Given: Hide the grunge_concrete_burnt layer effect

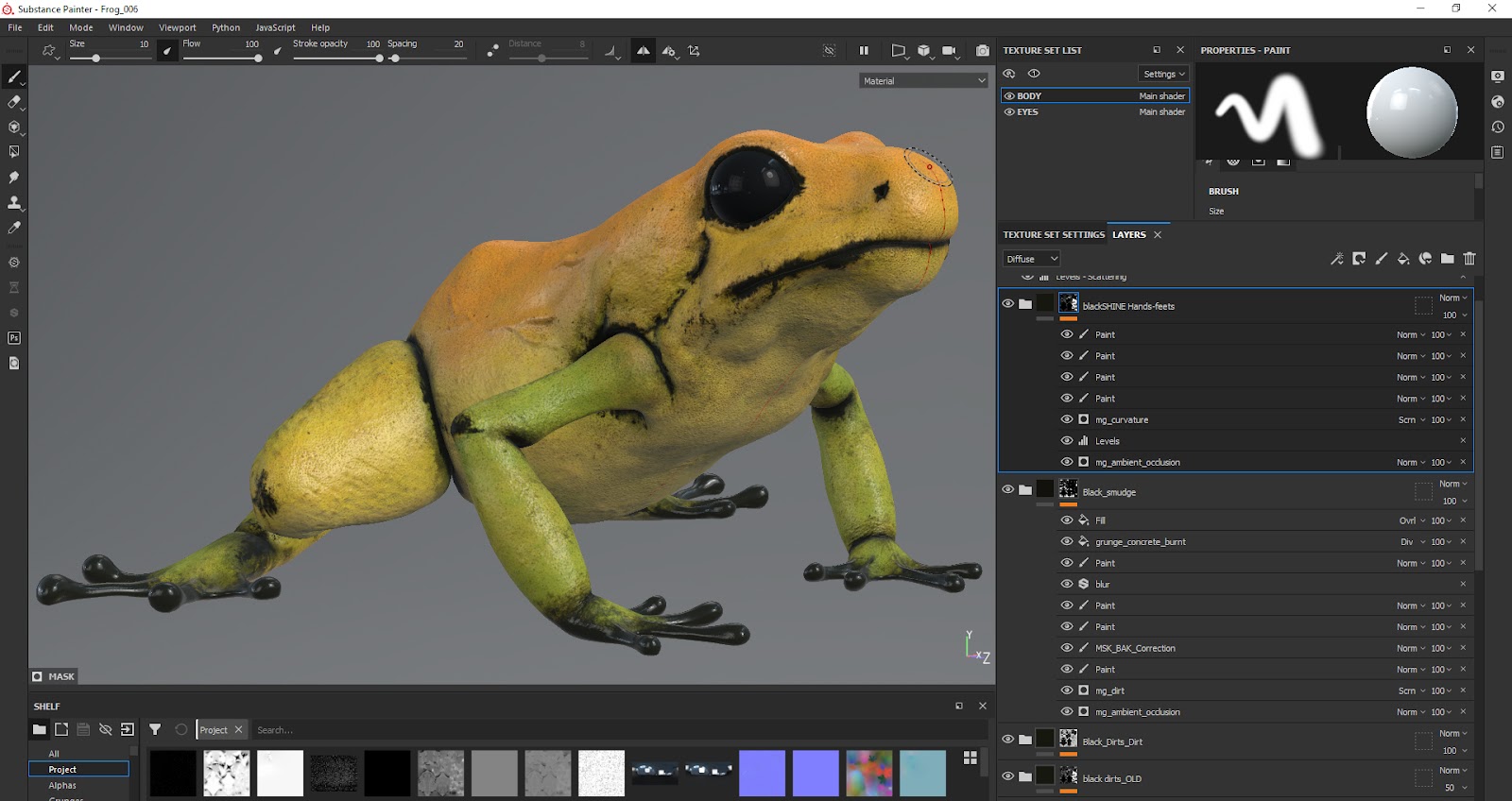Looking at the screenshot, I should pyautogui.click(x=1067, y=541).
